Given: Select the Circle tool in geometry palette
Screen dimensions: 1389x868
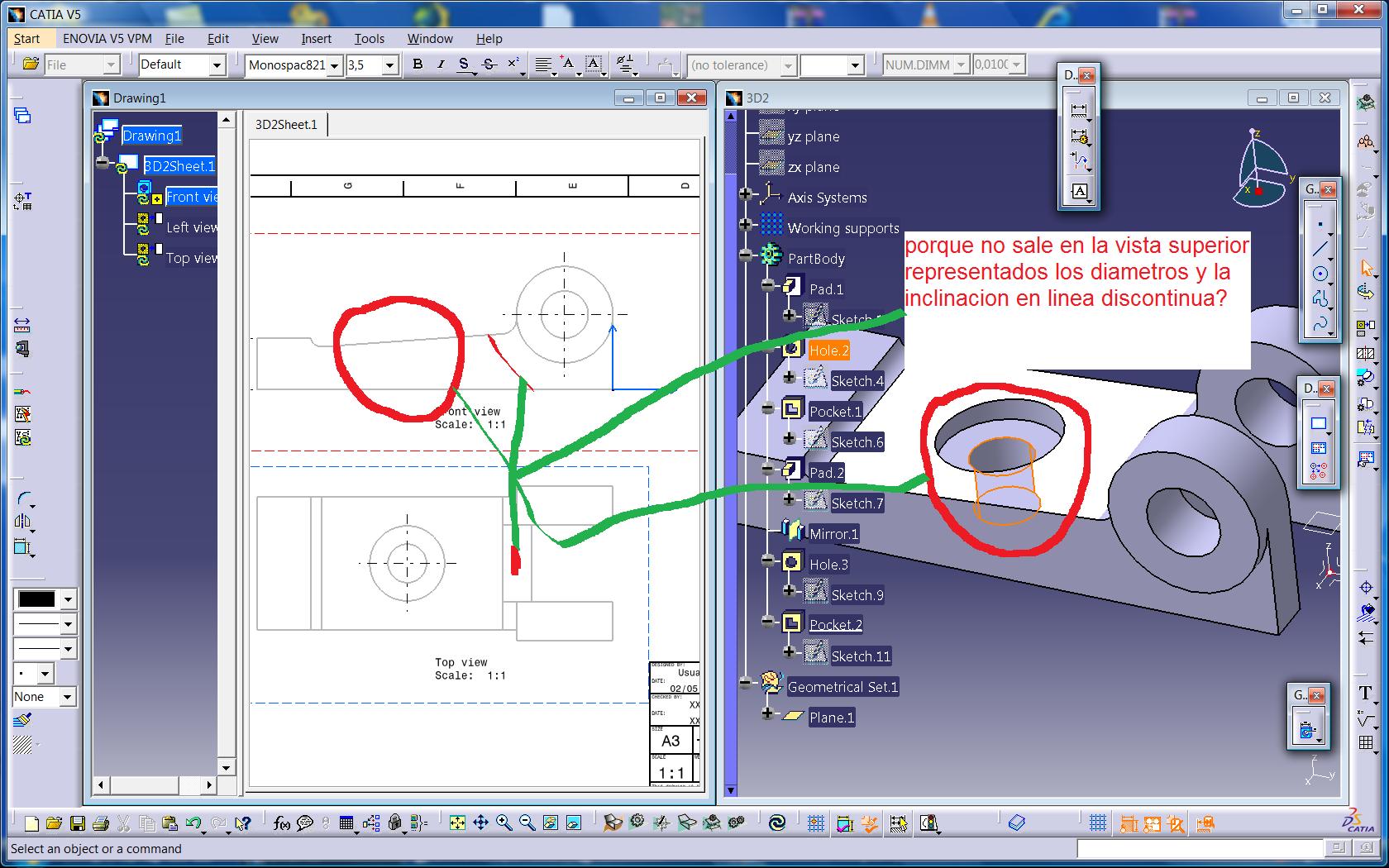Looking at the screenshot, I should click(1320, 274).
